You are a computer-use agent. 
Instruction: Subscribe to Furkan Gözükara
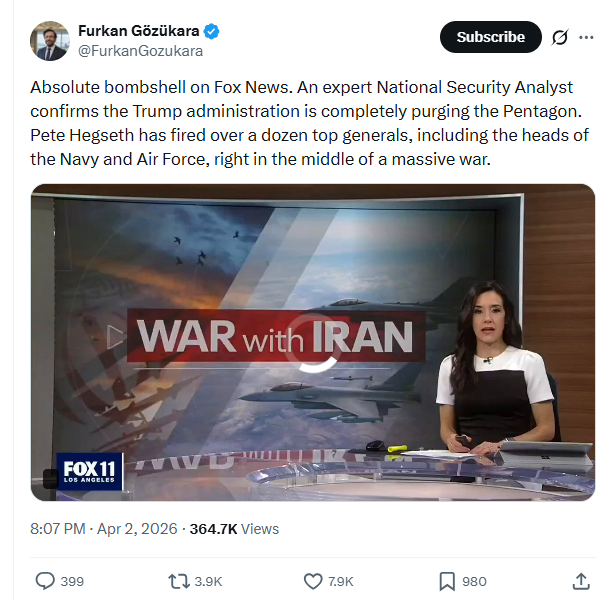pyautogui.click(x=490, y=37)
